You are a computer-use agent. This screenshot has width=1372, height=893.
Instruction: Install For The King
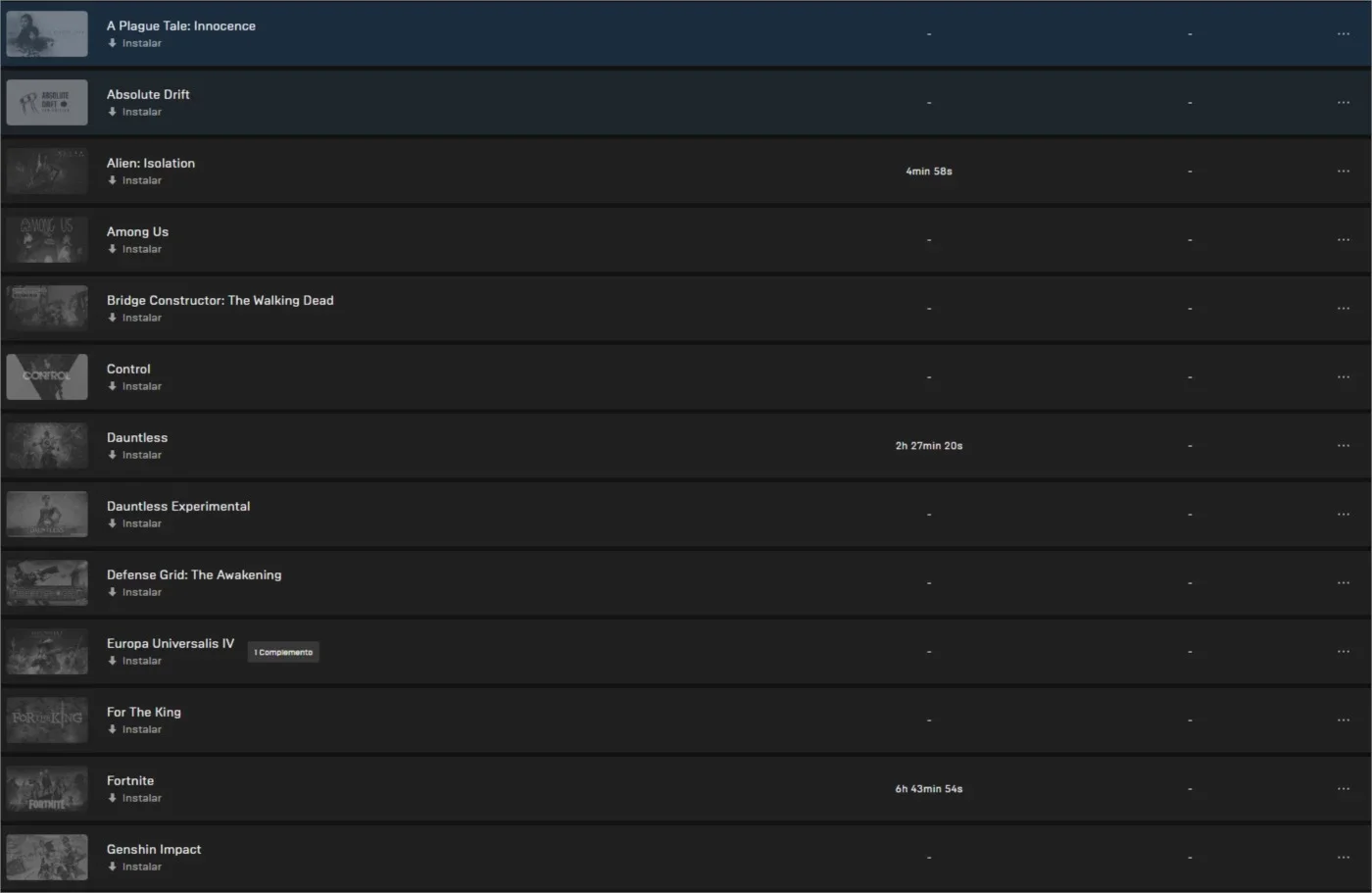coord(135,729)
